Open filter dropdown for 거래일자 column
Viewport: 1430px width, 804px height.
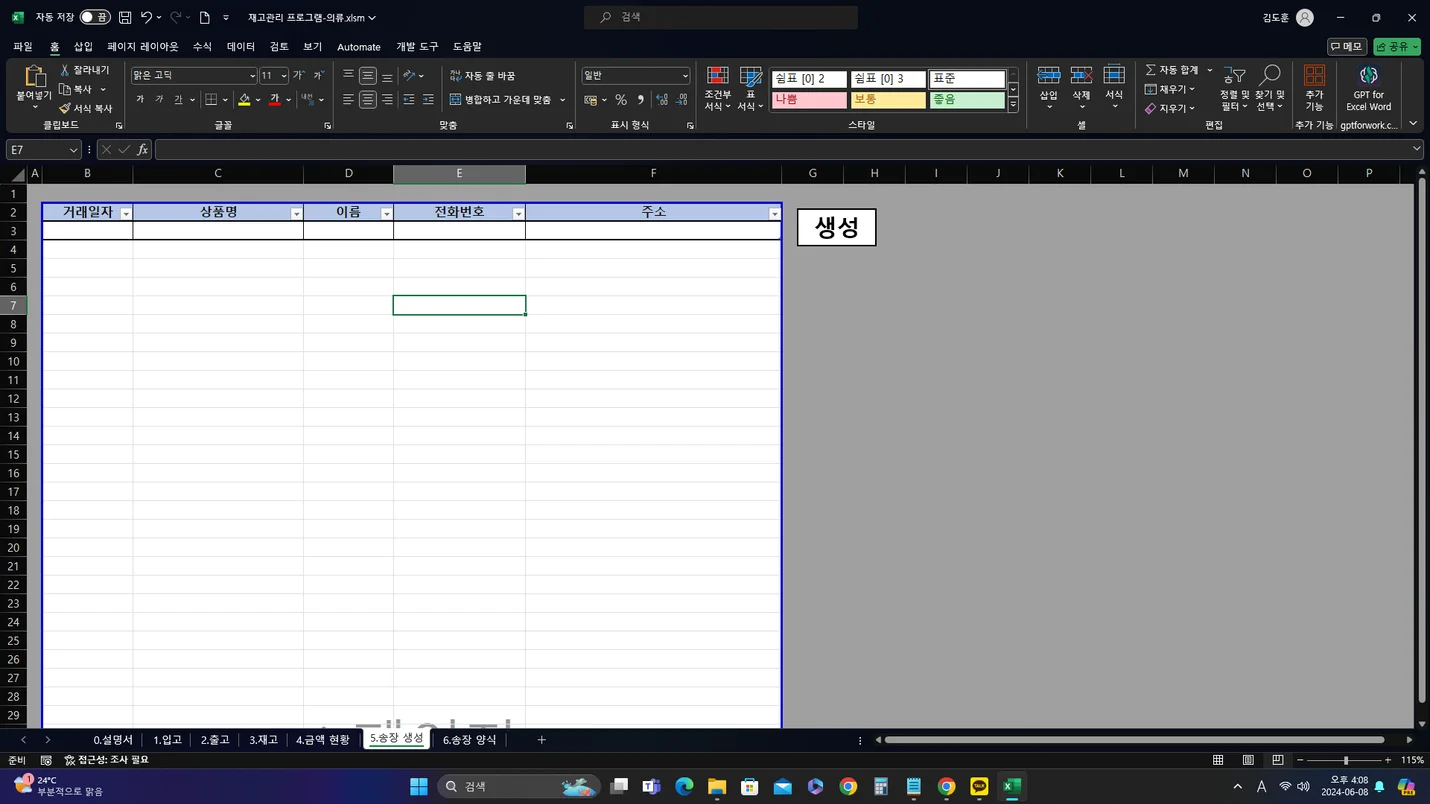(x=126, y=214)
